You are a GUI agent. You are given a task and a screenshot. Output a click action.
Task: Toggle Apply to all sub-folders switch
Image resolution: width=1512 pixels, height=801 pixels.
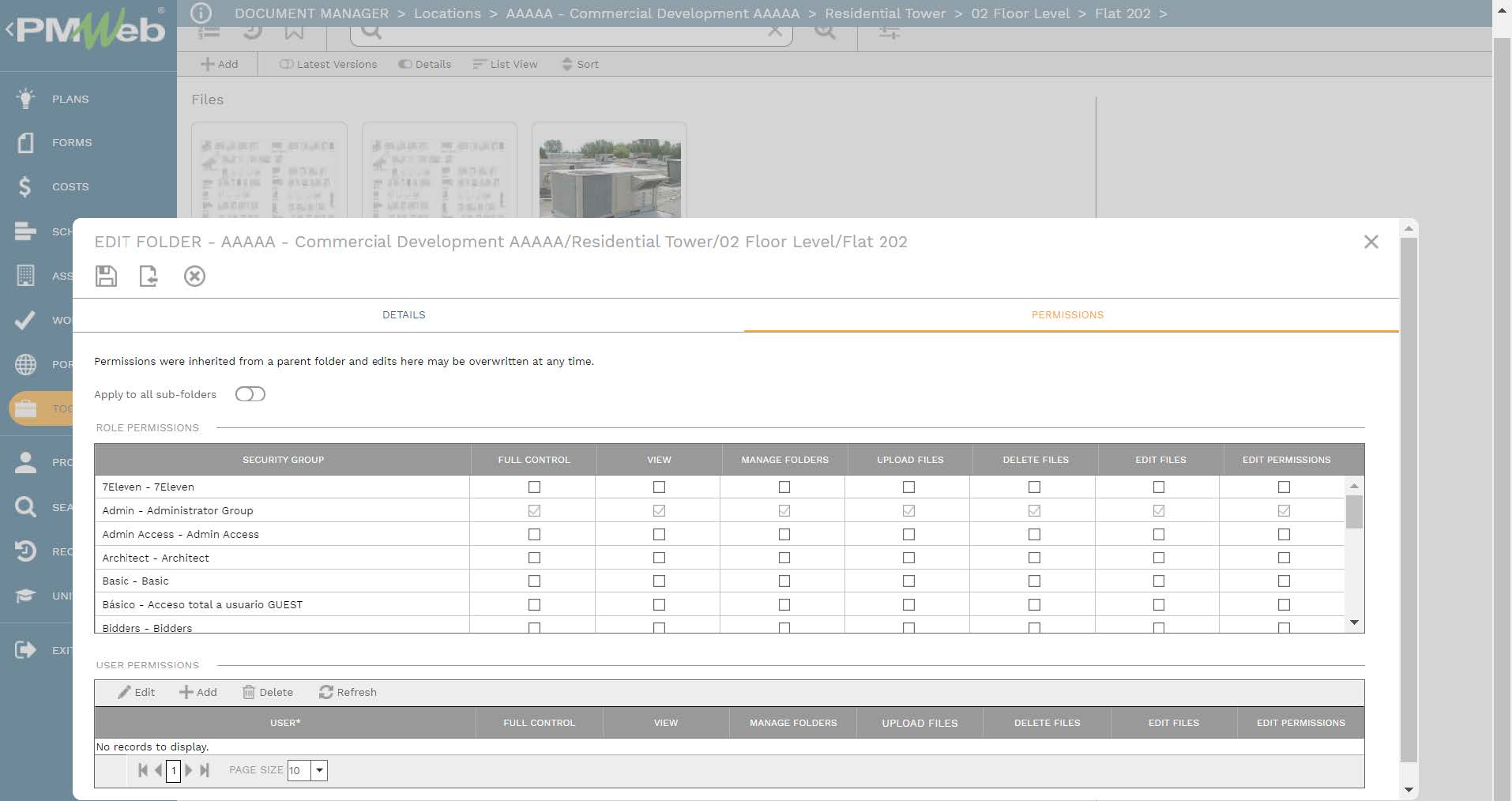click(250, 394)
